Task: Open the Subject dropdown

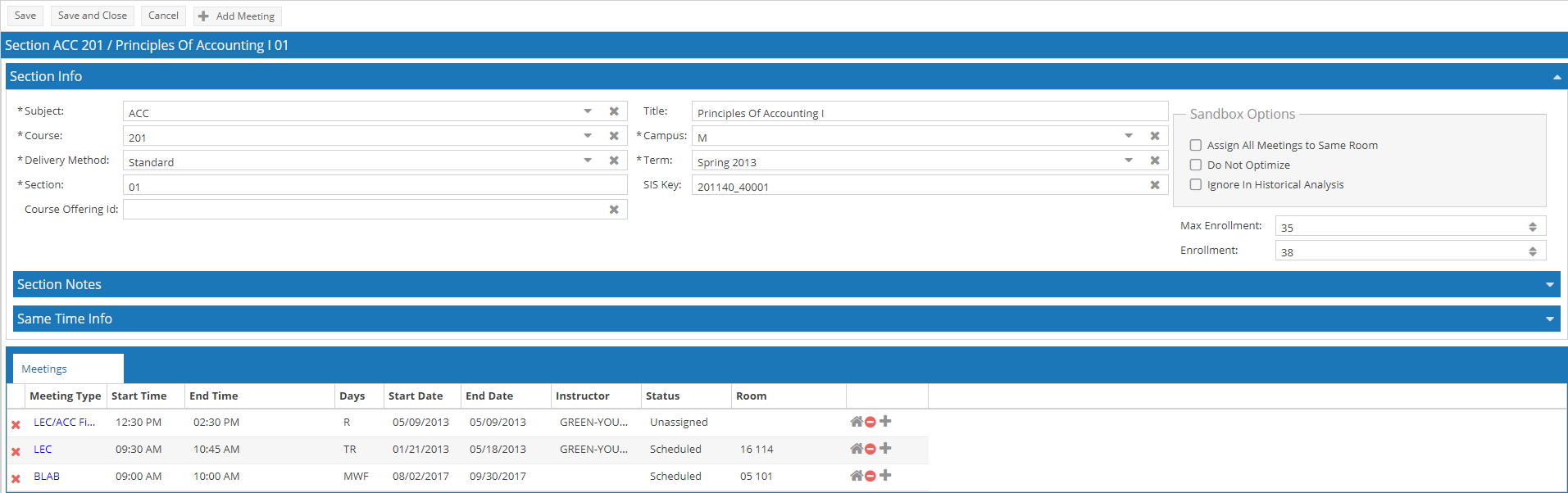Action: click(x=588, y=111)
